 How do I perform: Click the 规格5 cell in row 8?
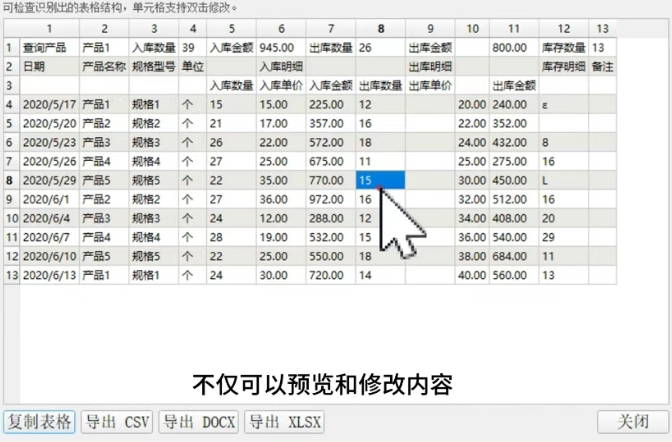click(154, 180)
